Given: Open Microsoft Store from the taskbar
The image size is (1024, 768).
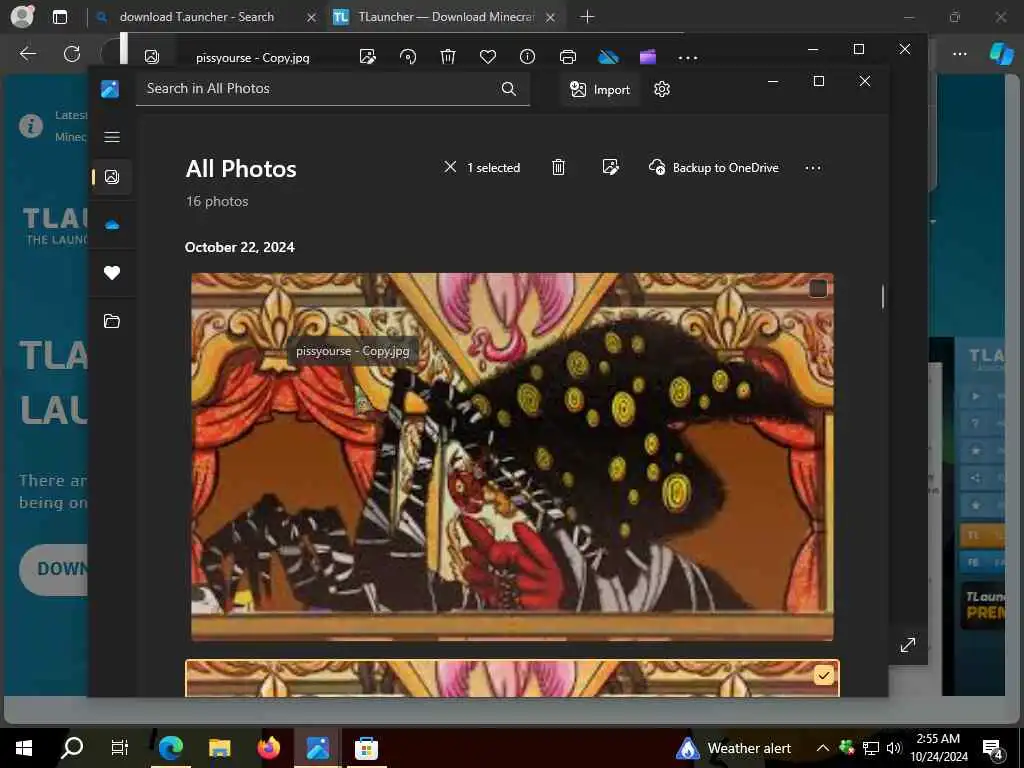Looking at the screenshot, I should click(366, 748).
